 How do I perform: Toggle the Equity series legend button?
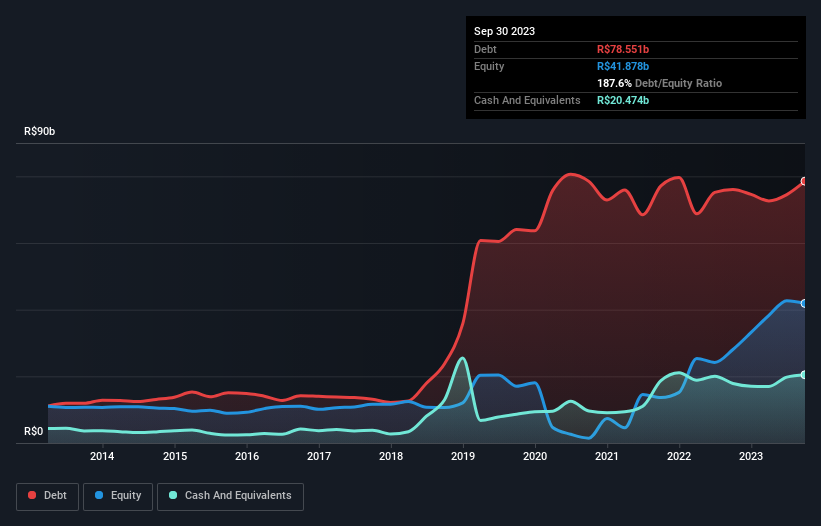coord(118,496)
